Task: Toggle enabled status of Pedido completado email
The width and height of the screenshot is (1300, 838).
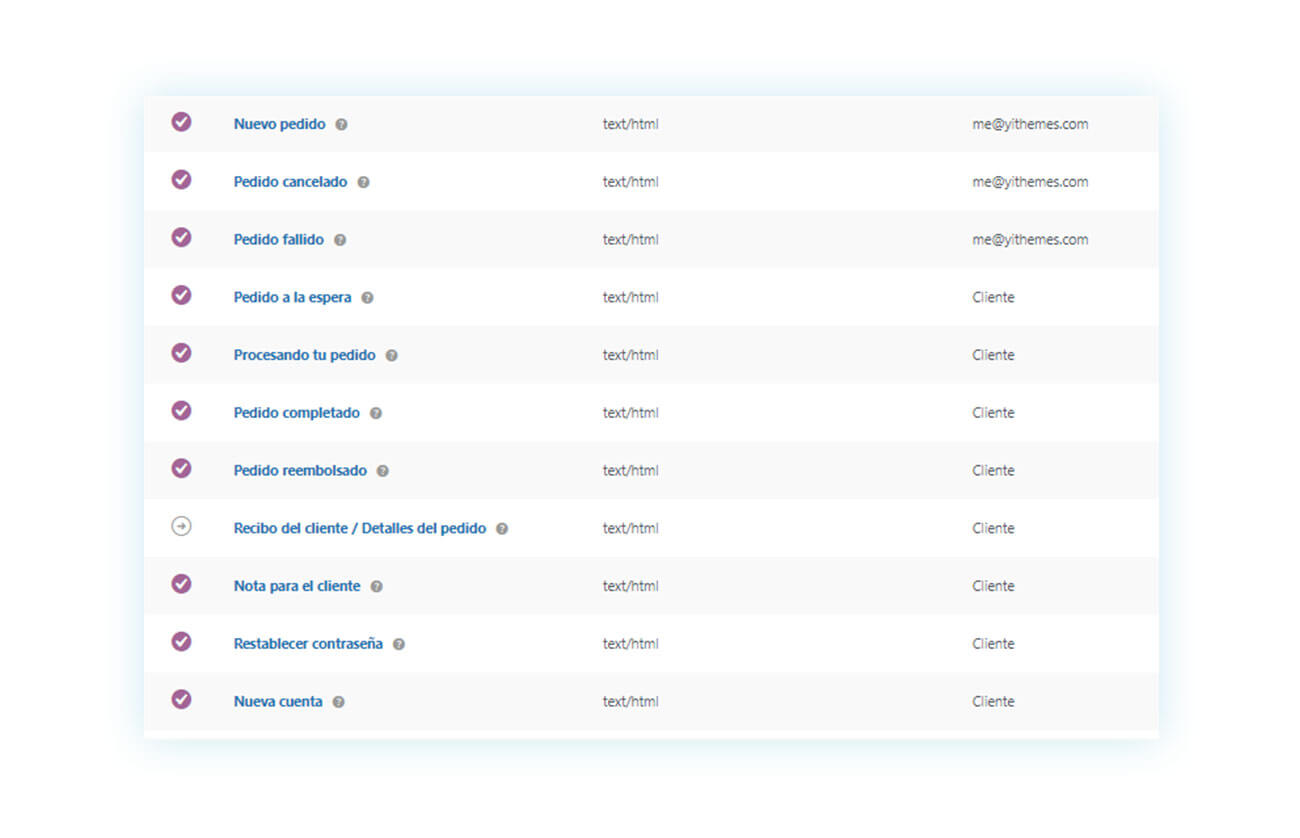Action: tap(181, 410)
